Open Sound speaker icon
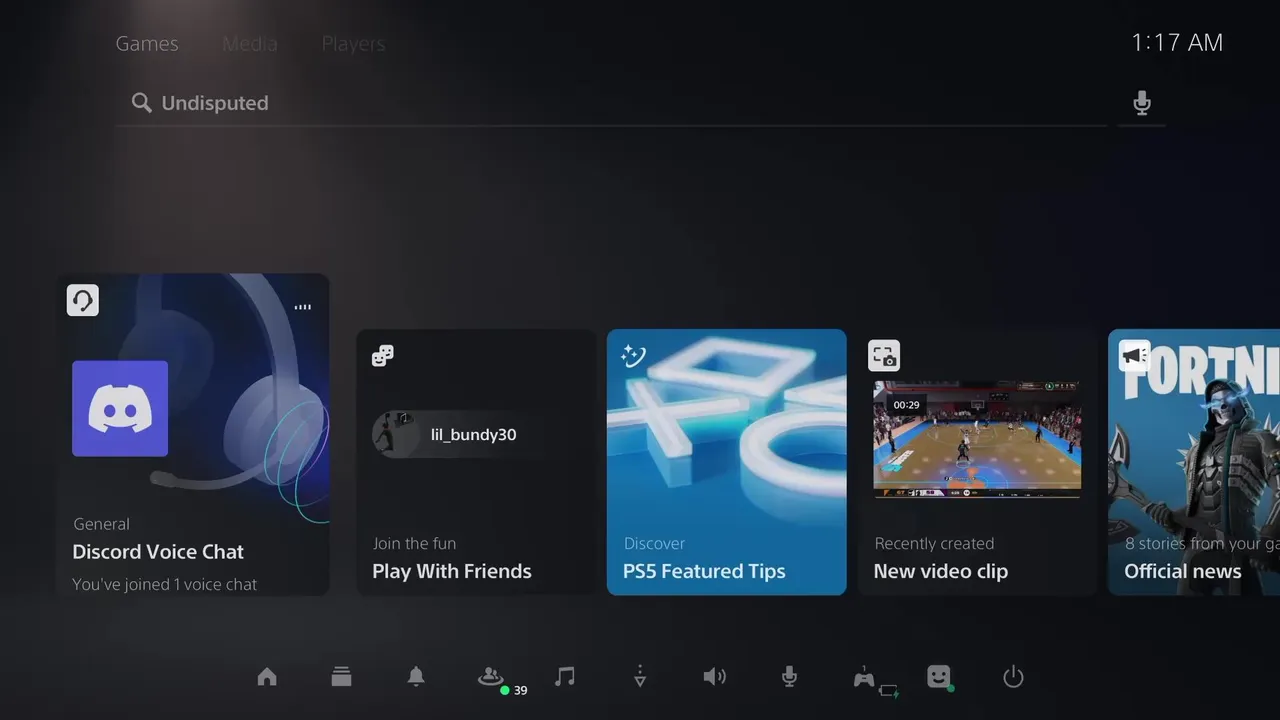 [714, 677]
